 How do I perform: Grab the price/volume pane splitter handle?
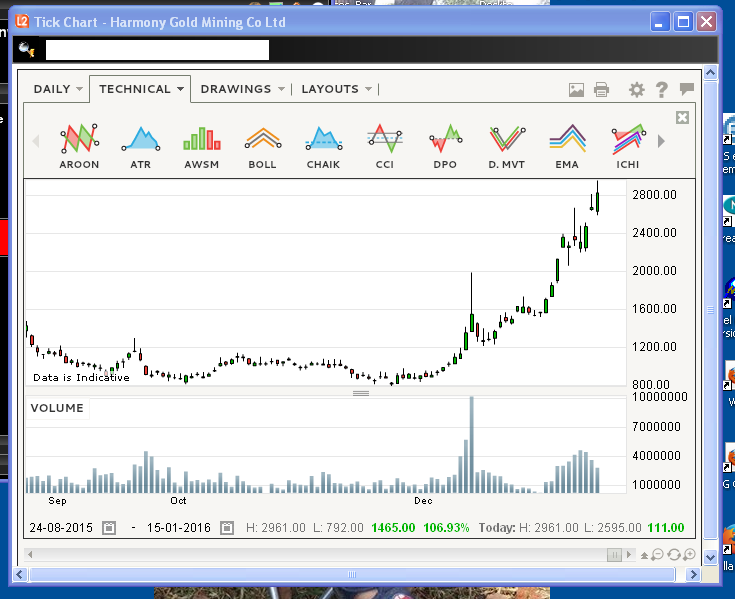click(361, 393)
